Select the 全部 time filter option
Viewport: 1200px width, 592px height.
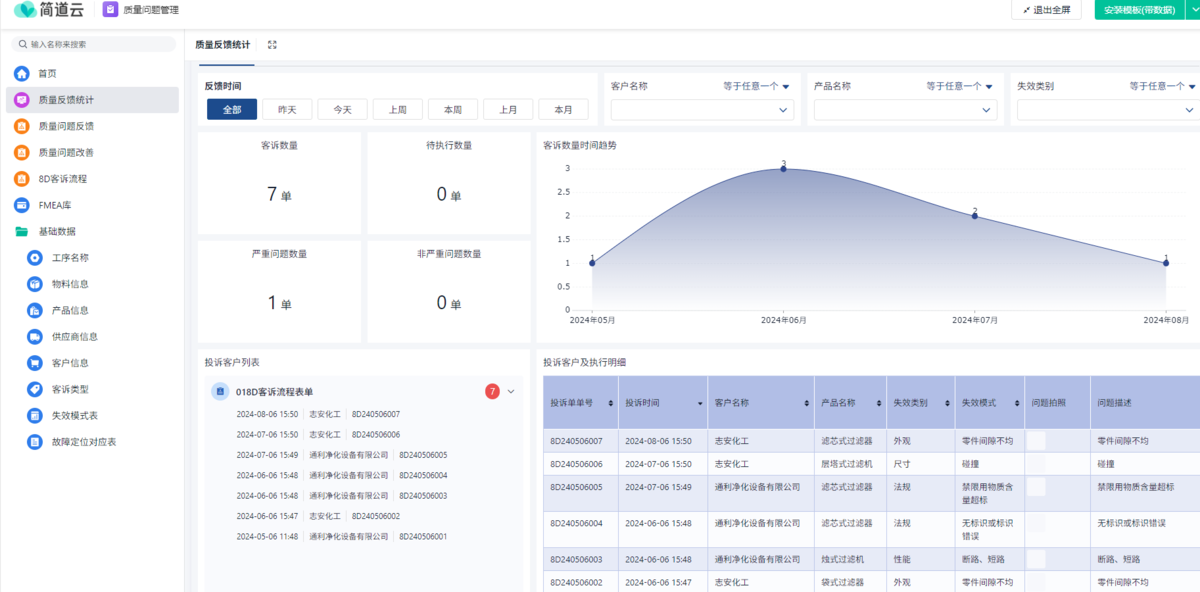pyautogui.click(x=232, y=110)
